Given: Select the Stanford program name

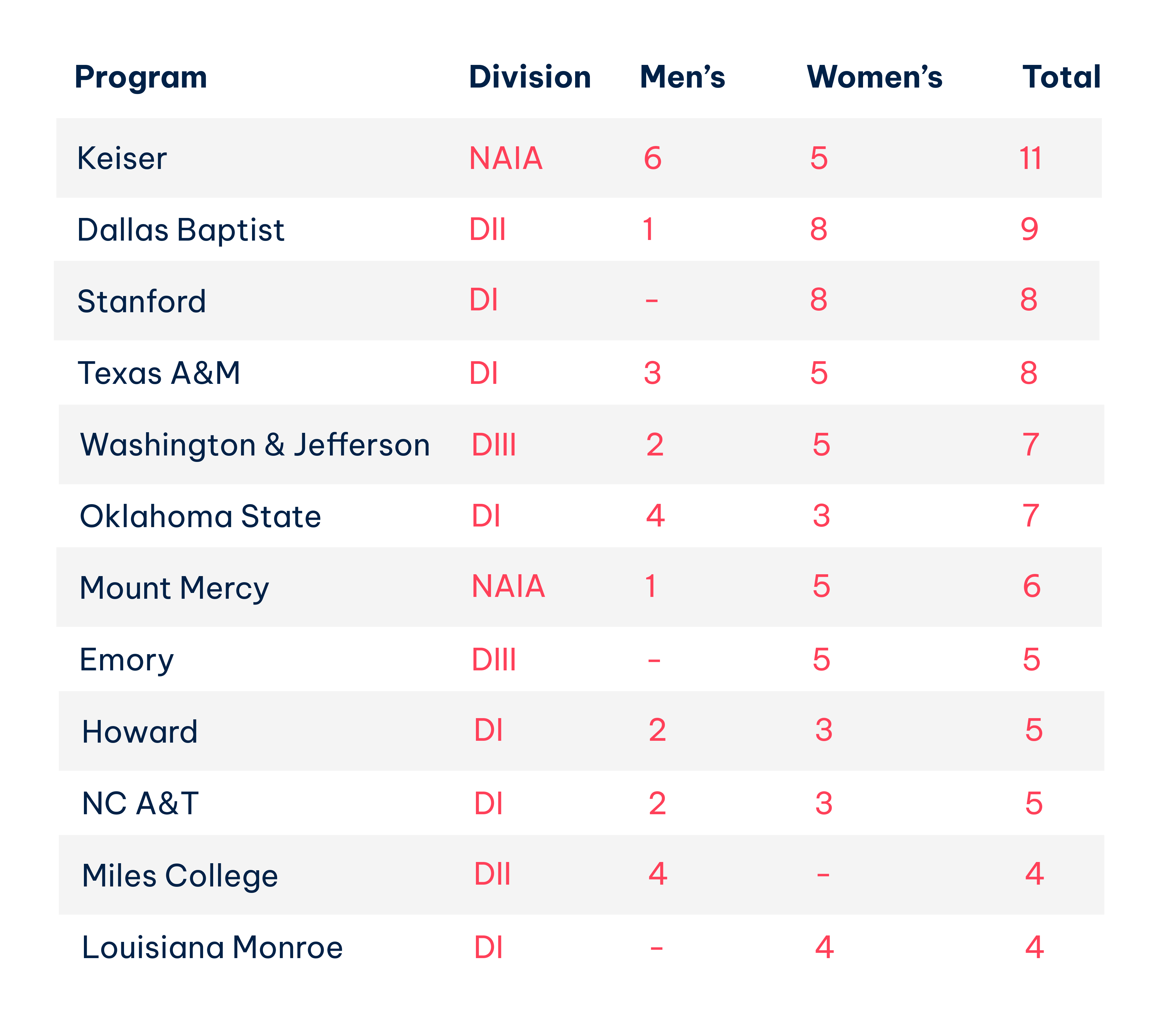Looking at the screenshot, I should coord(141,301).
